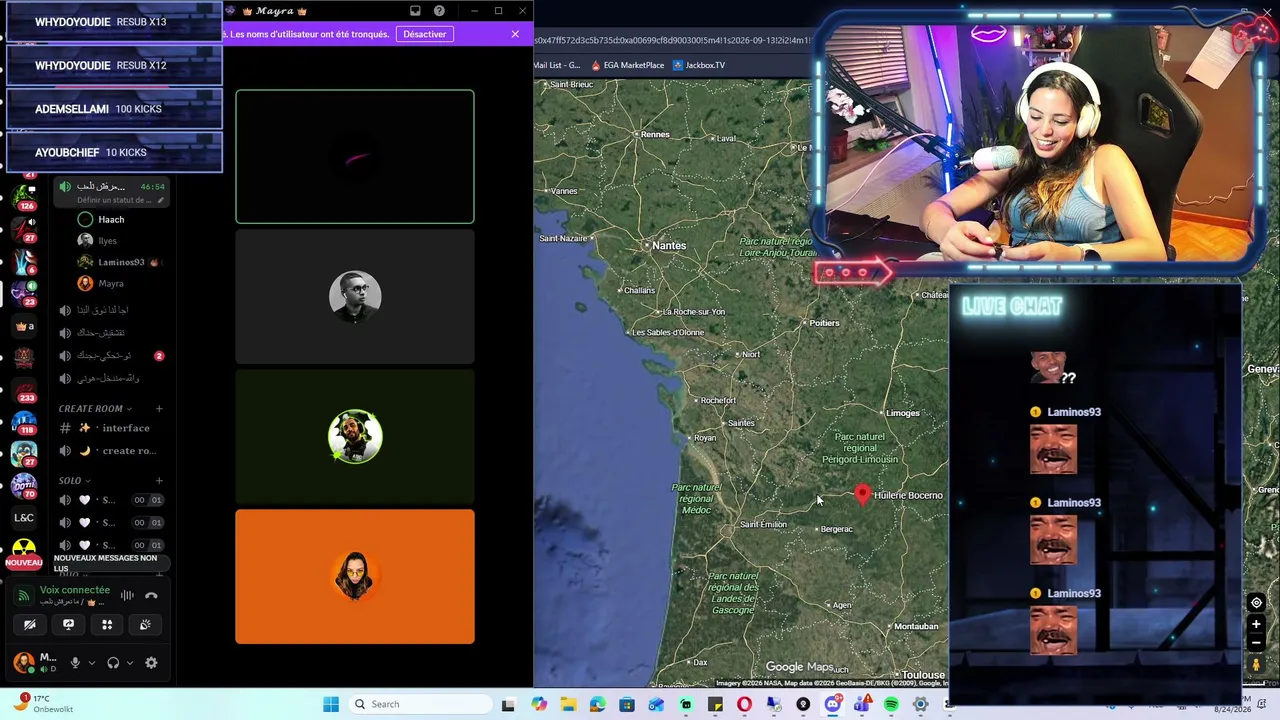
Task: Dismiss the purple truncated usernames banner
Action: pos(515,34)
